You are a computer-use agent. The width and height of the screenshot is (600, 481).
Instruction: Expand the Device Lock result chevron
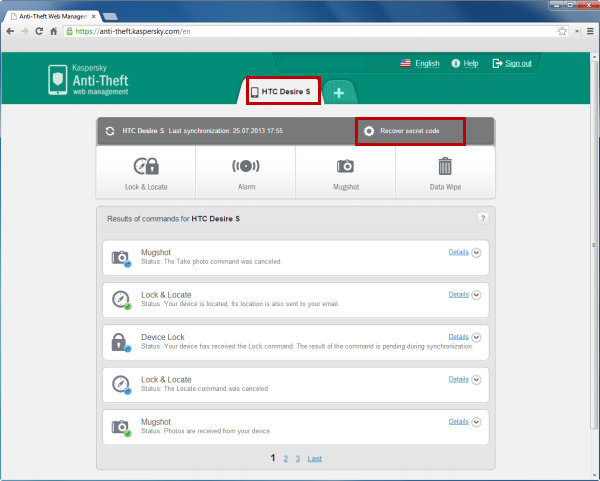(x=476, y=337)
